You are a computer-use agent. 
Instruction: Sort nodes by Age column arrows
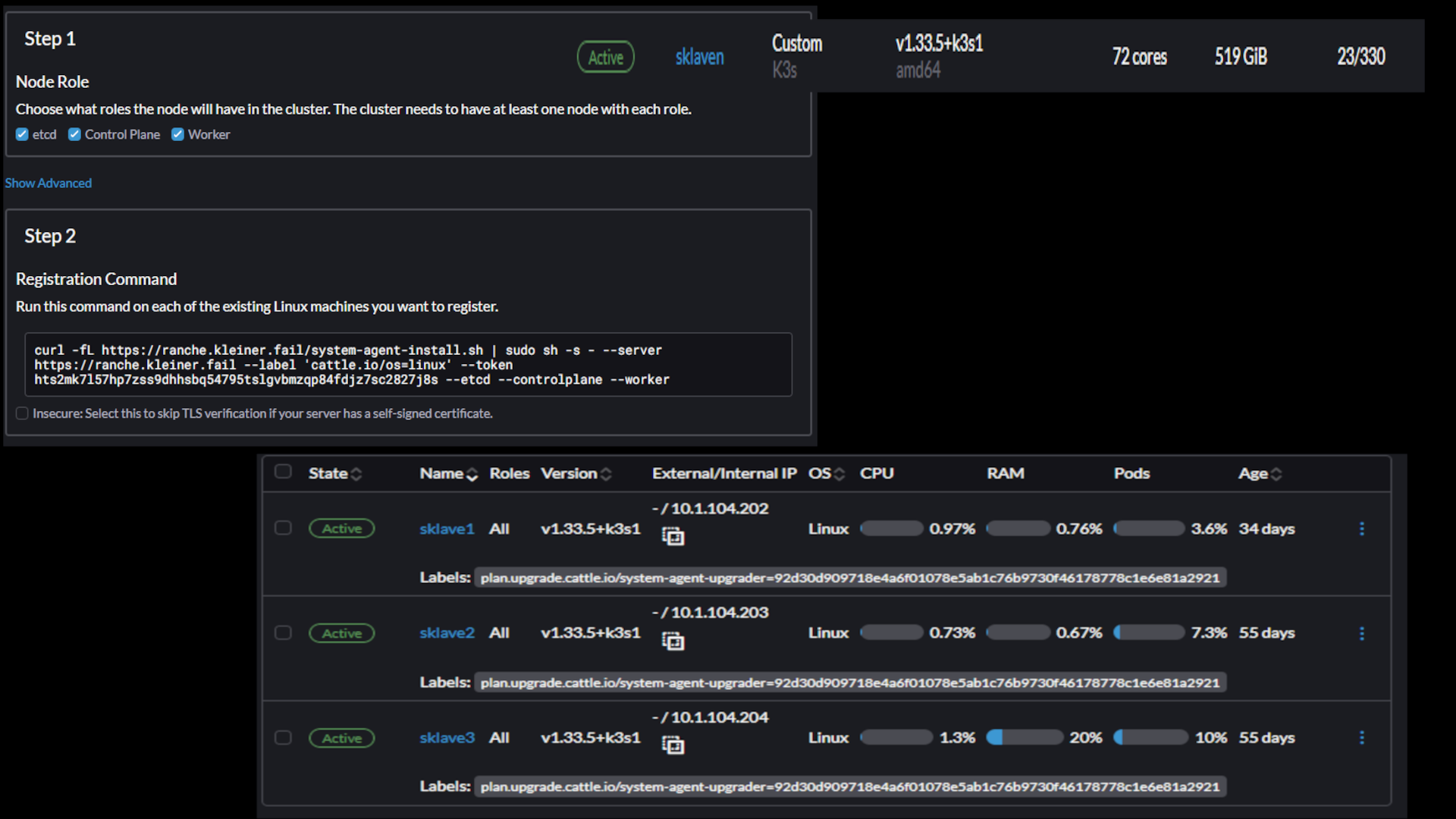click(1276, 474)
